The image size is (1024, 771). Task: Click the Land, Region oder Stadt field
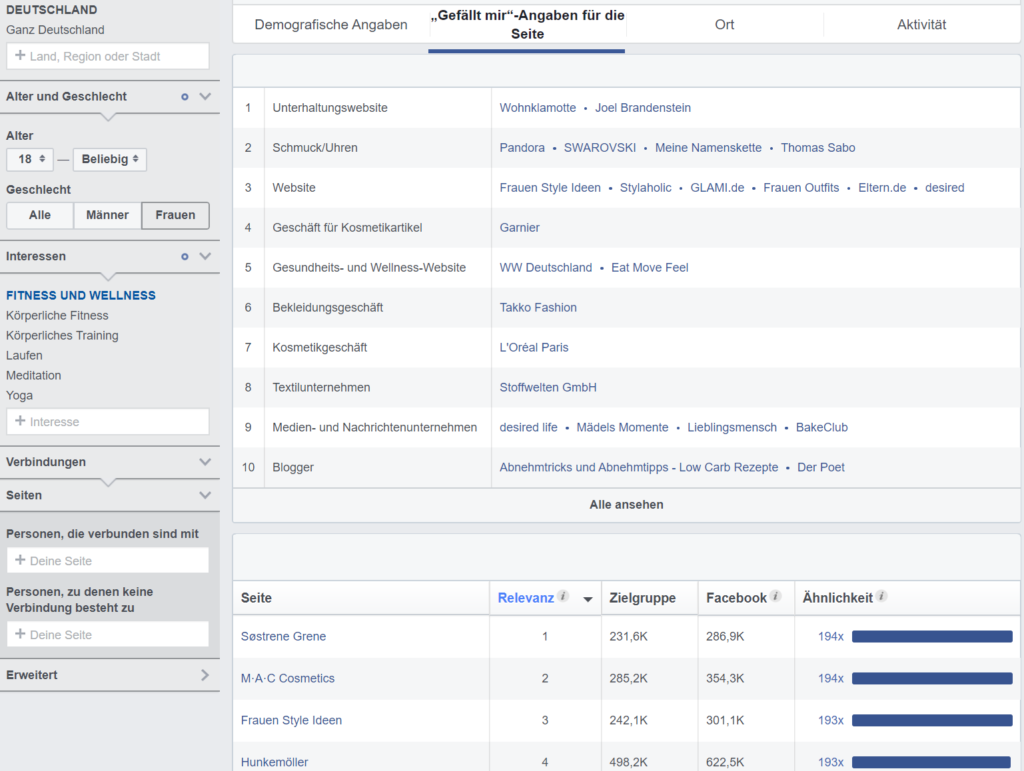point(108,56)
